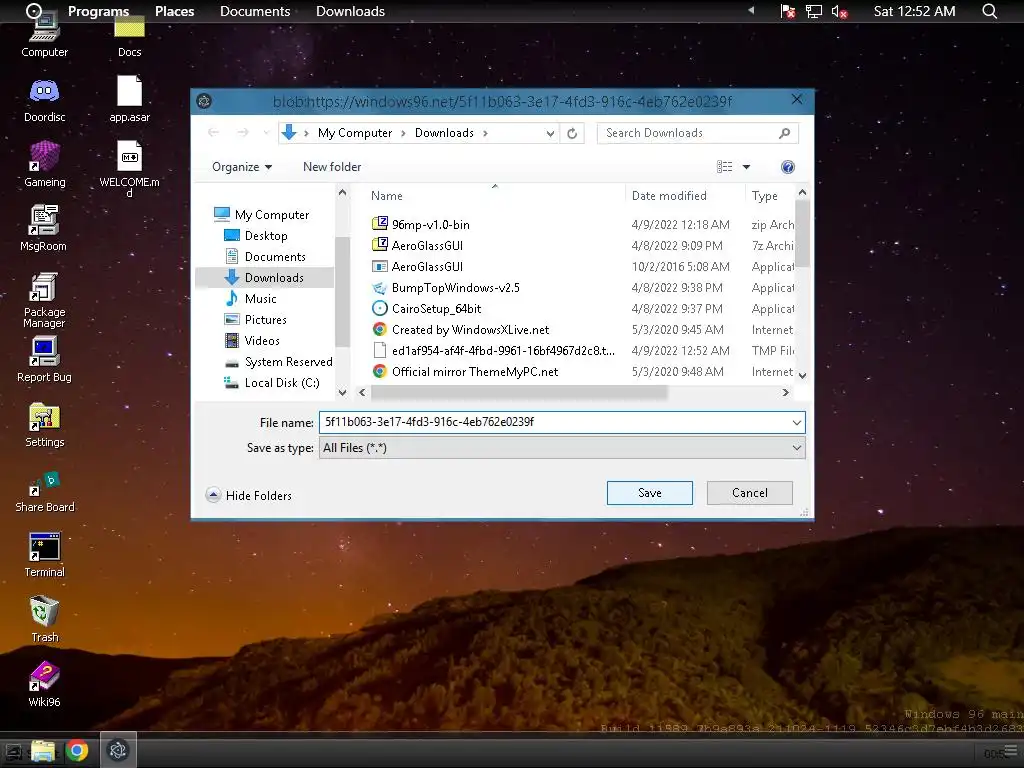Open the Documents menu in top bar
1024x768 pixels.
point(255,11)
